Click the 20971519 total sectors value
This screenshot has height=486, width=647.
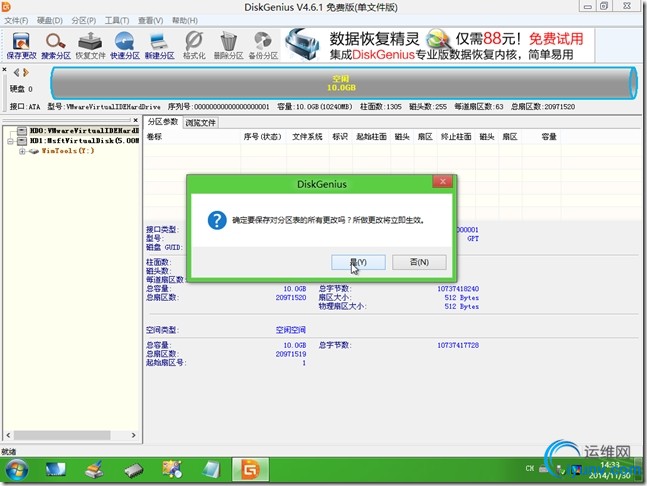pos(291,354)
